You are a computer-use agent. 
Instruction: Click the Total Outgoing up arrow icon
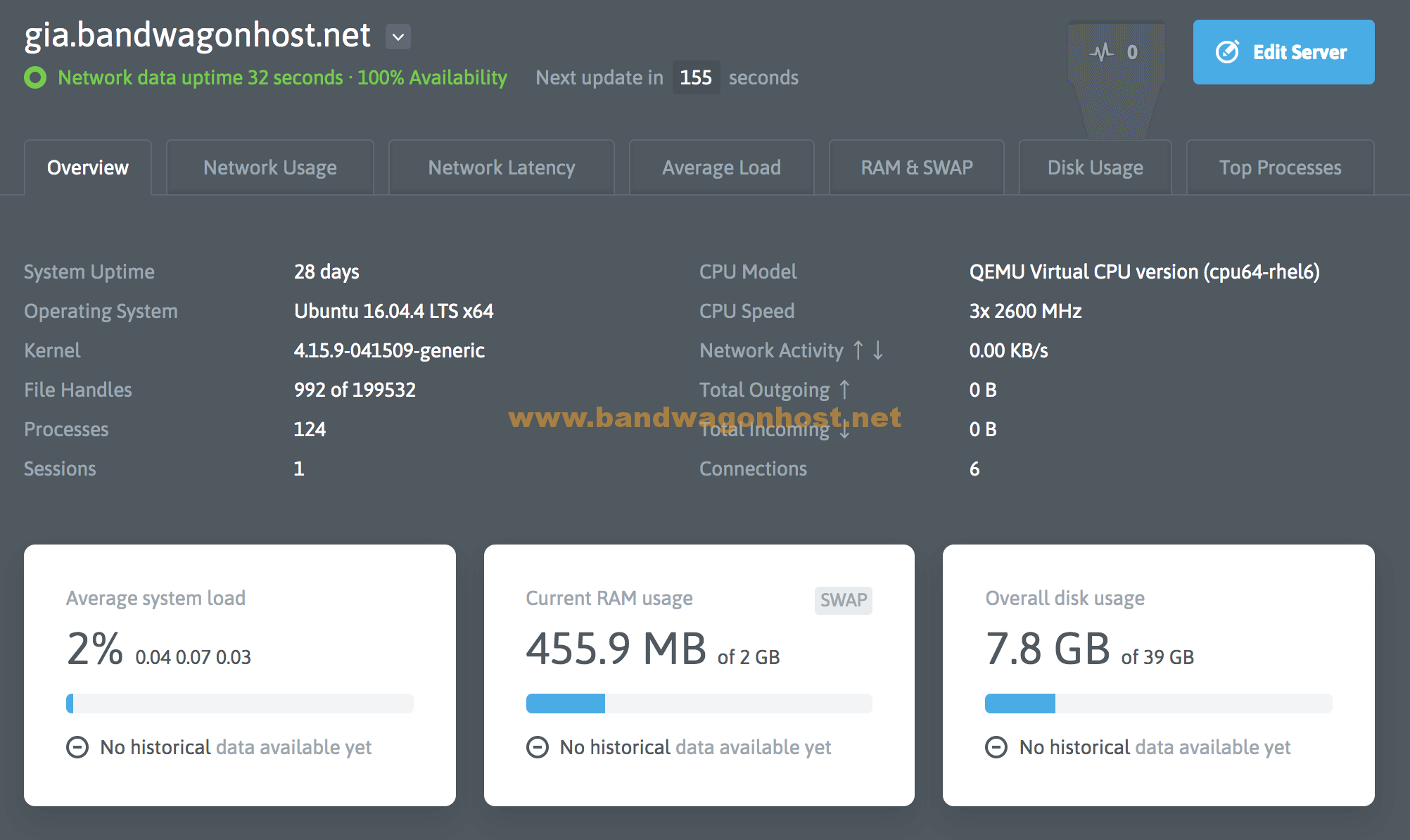click(x=844, y=390)
